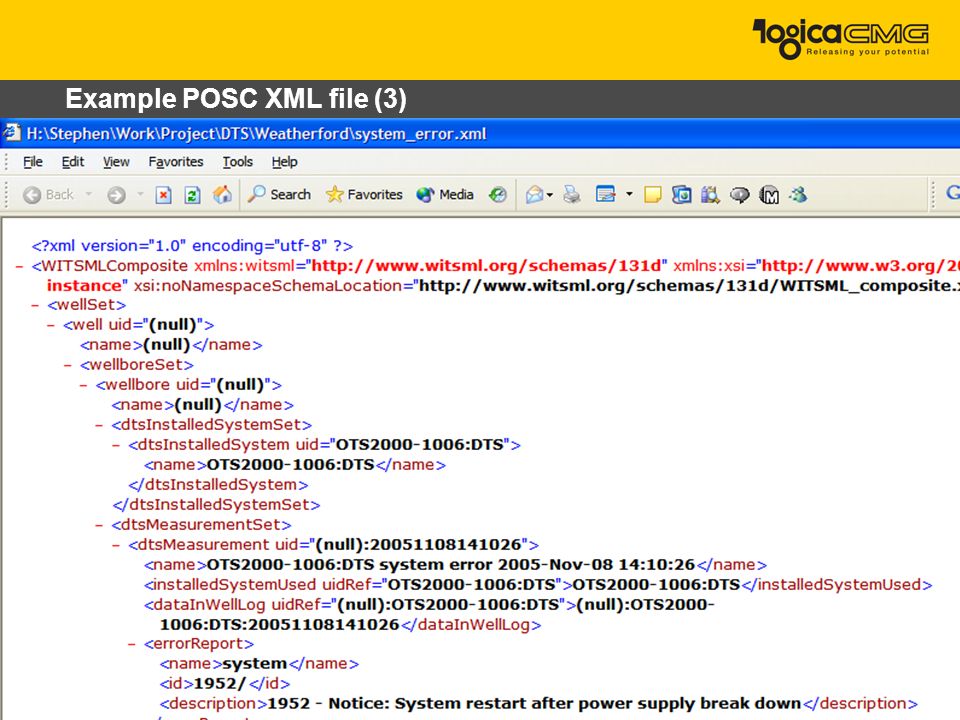960x720 pixels.
Task: Click the yellow note Discuss icon
Action: pyautogui.click(x=653, y=195)
